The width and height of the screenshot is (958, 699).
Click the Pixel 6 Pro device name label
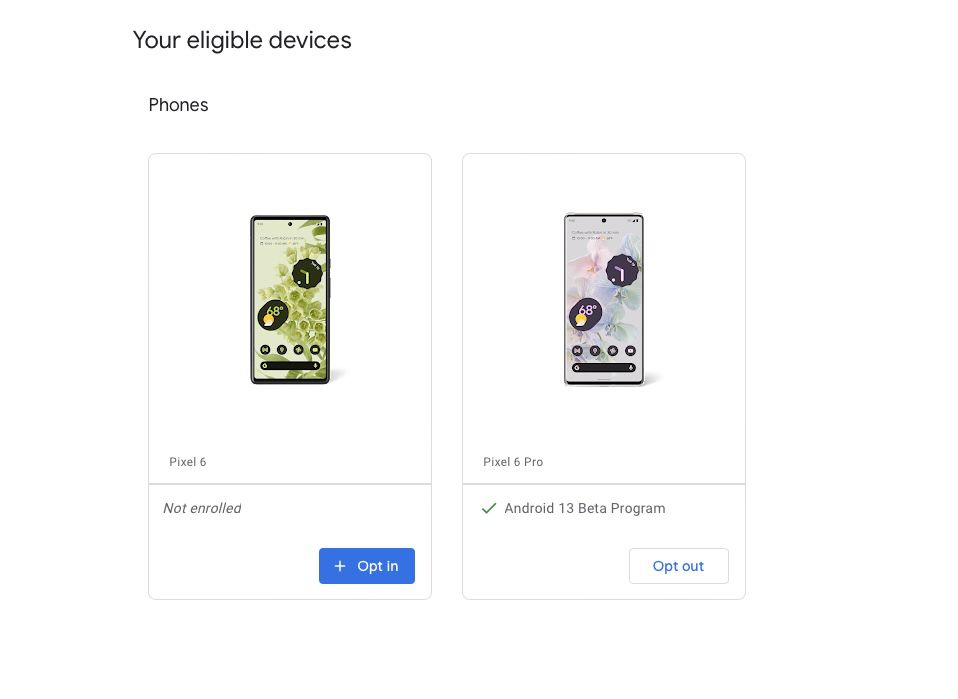(x=513, y=462)
